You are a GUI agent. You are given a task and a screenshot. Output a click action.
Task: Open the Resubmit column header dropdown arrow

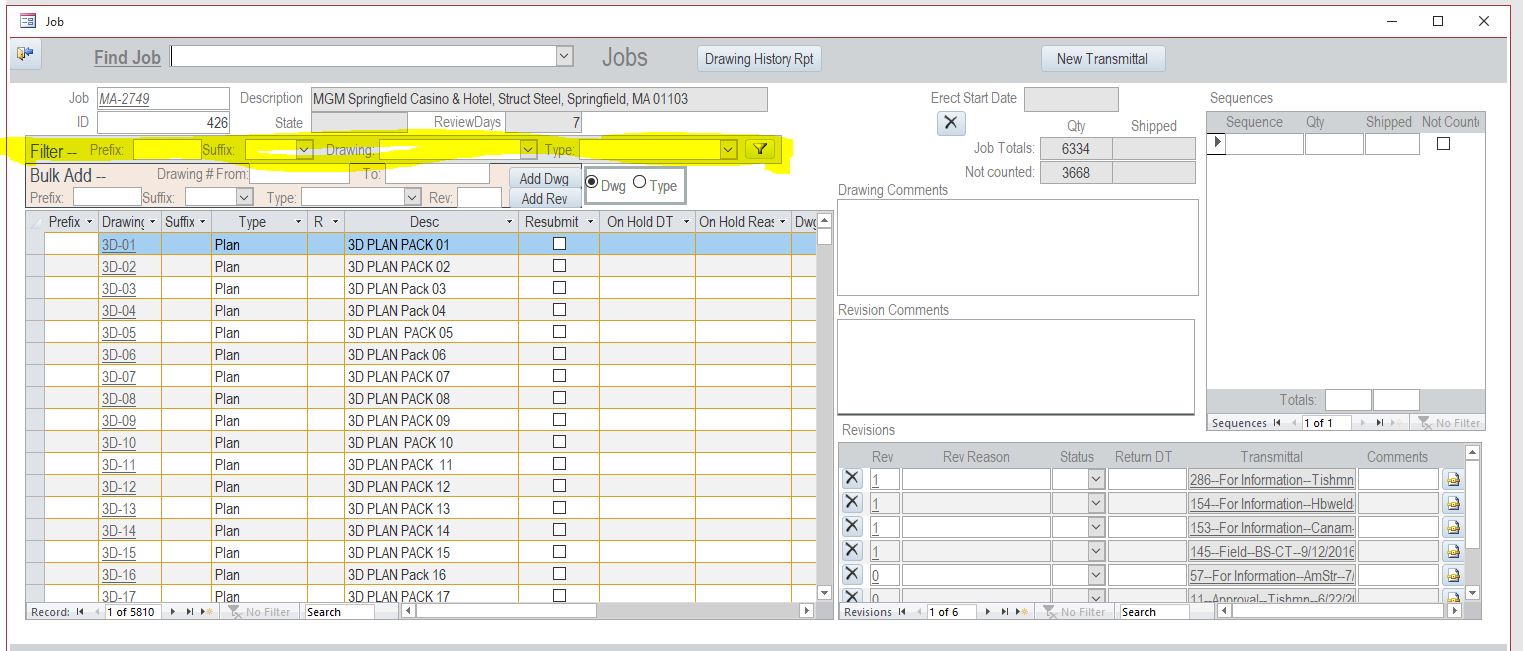click(590, 222)
